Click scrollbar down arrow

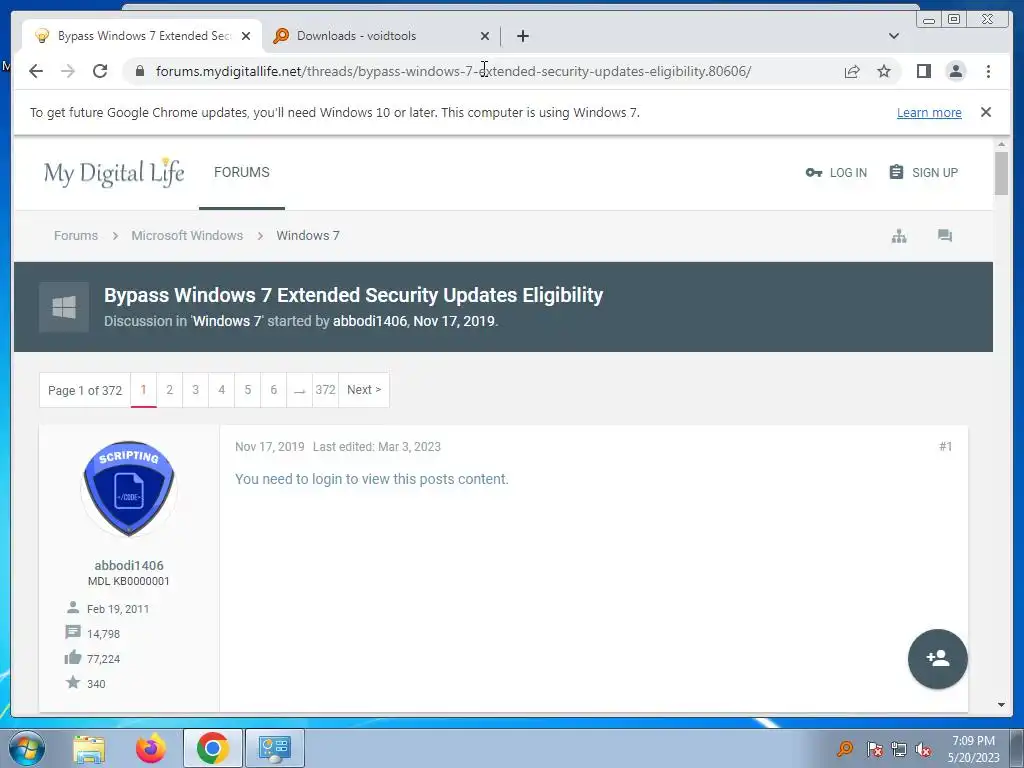pyautogui.click(x=1001, y=705)
